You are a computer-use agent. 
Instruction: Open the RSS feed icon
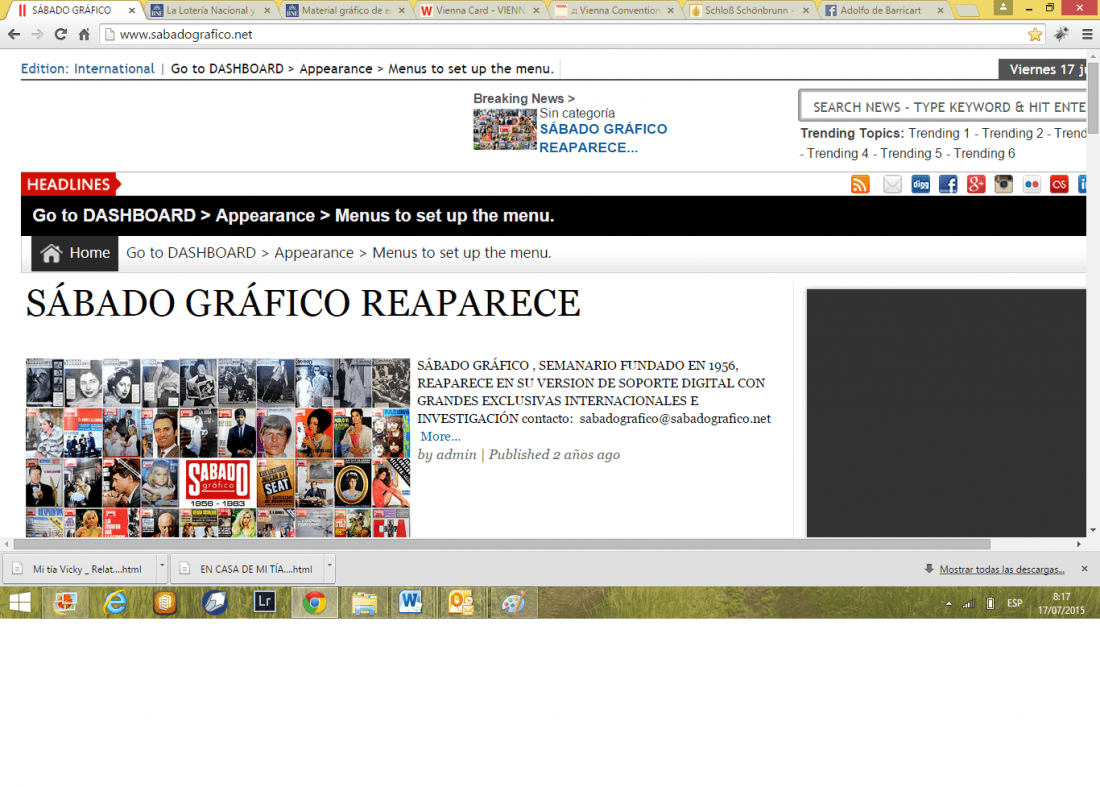point(860,184)
